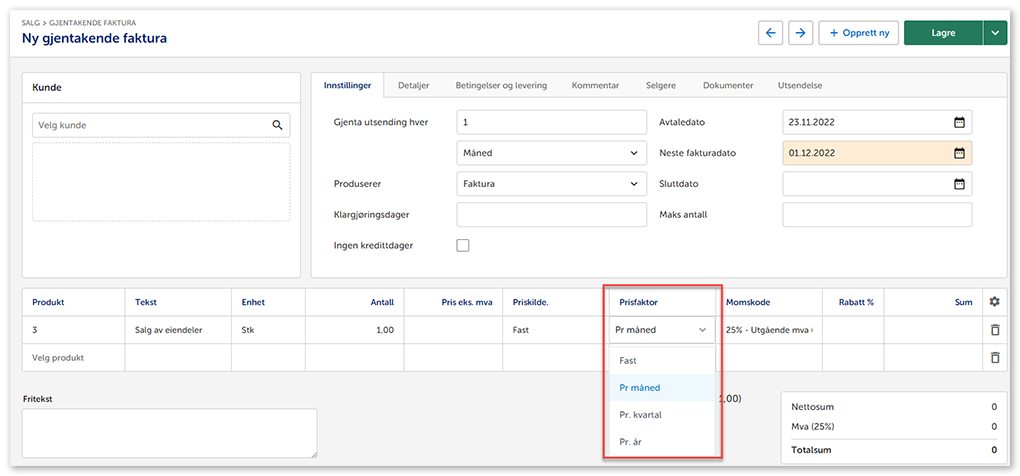Save the invoice with Lagre button
1020x476 pixels.
(x=942, y=33)
